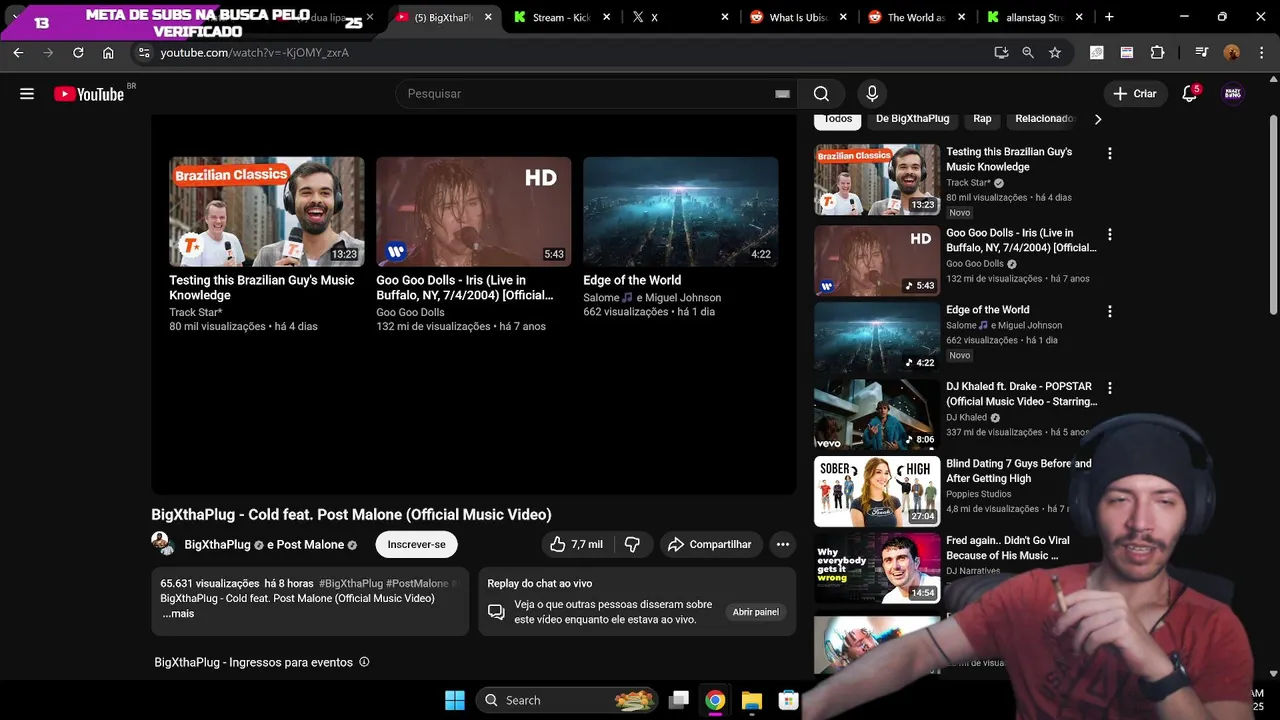Reload the page

click(x=78, y=53)
